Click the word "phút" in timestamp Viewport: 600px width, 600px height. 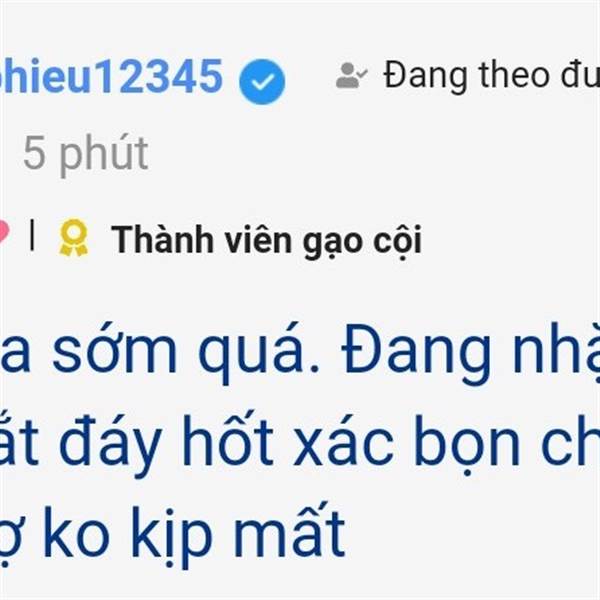coord(103,155)
